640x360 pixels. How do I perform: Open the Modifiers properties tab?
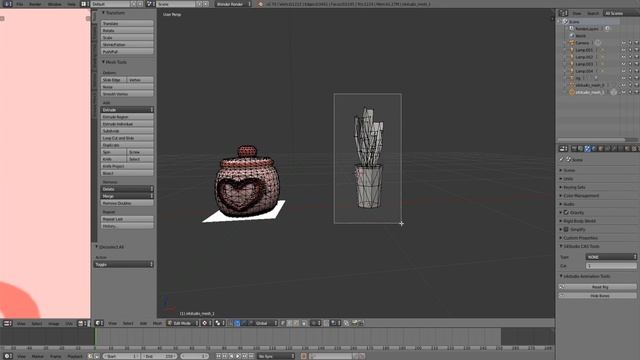614,149
